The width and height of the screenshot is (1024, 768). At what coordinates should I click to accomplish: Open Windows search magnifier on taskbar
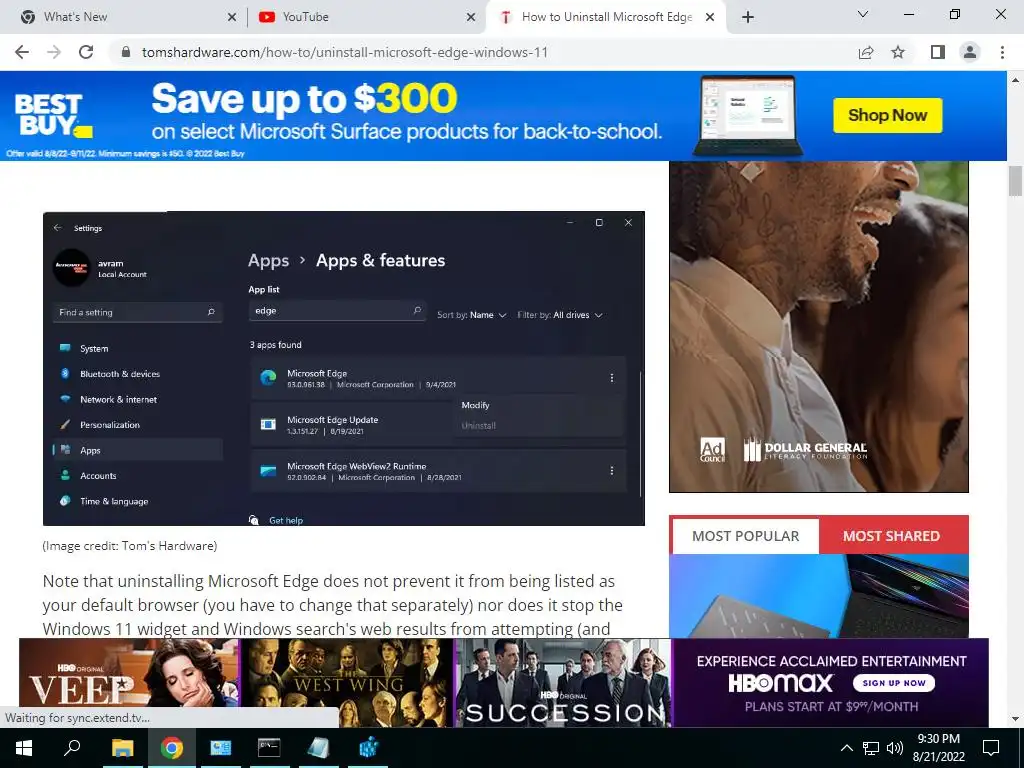coord(72,748)
